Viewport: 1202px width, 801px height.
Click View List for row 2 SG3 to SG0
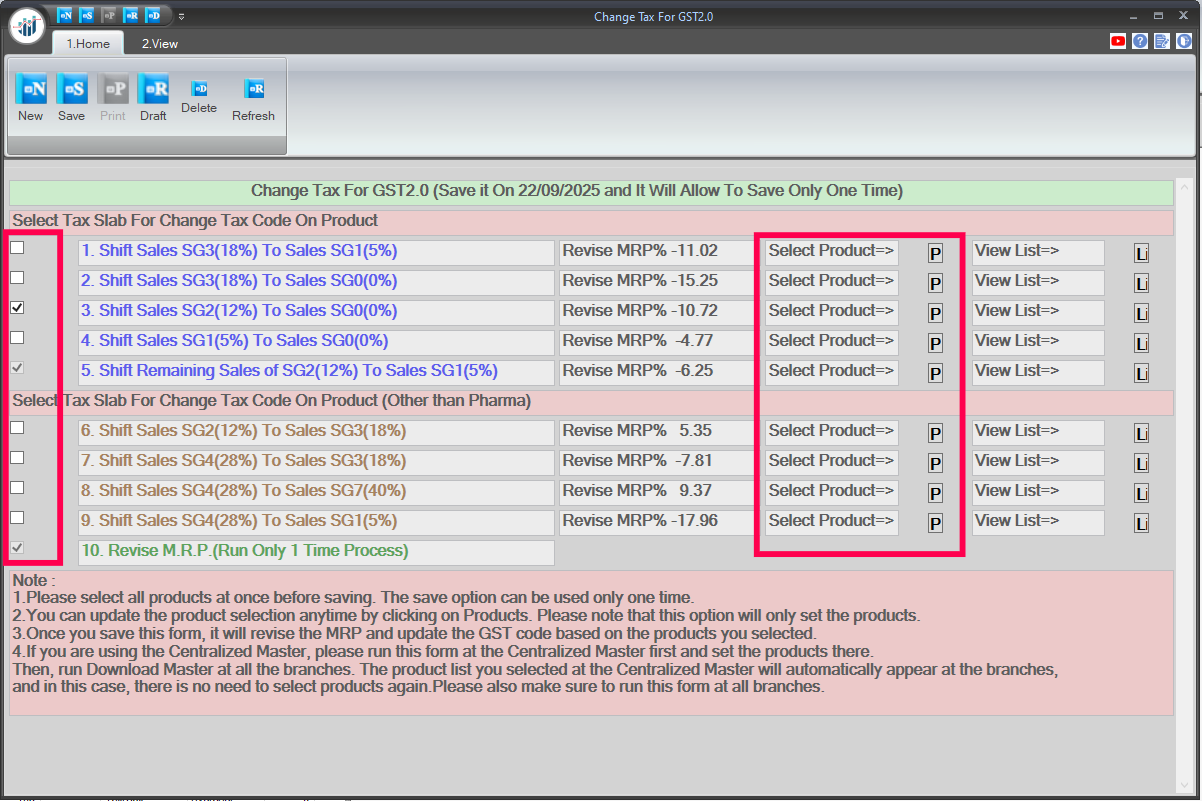tap(1037, 281)
